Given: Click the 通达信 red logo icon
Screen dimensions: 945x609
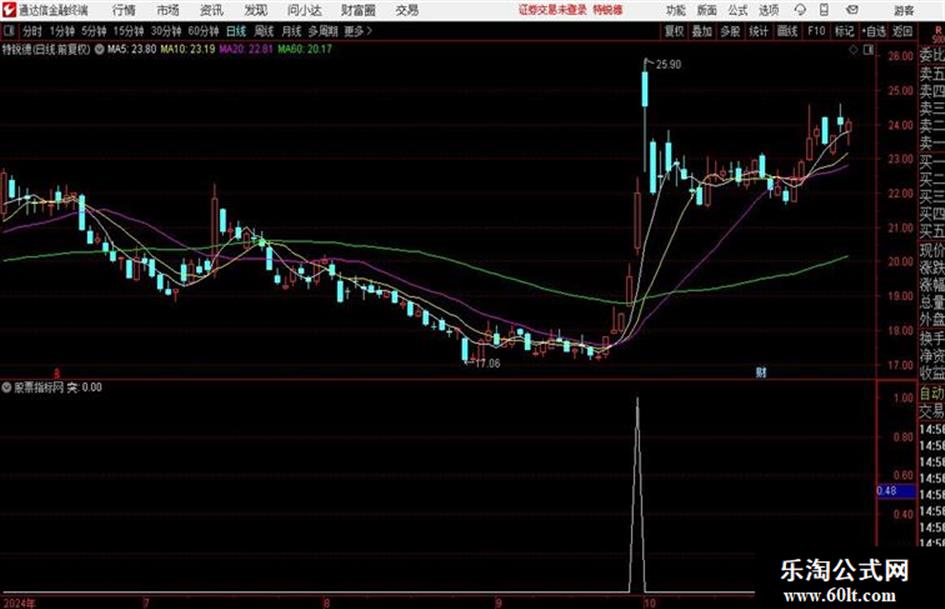Looking at the screenshot, I should pyautogui.click(x=9, y=10).
